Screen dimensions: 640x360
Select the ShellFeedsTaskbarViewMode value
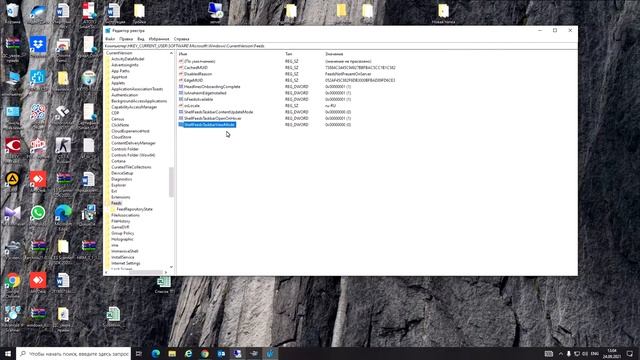(x=209, y=124)
